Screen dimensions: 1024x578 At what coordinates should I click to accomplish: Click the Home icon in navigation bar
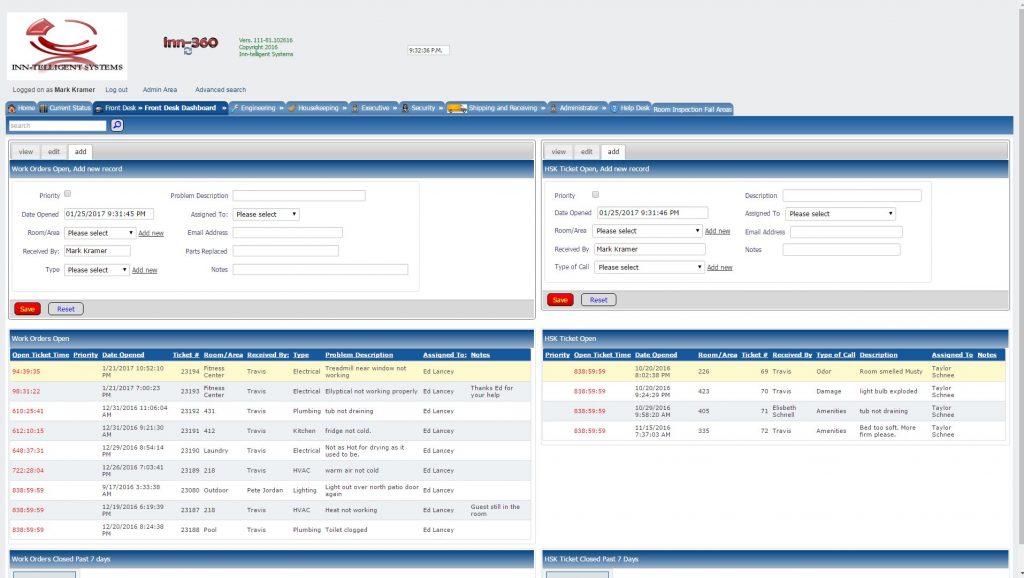coord(12,108)
